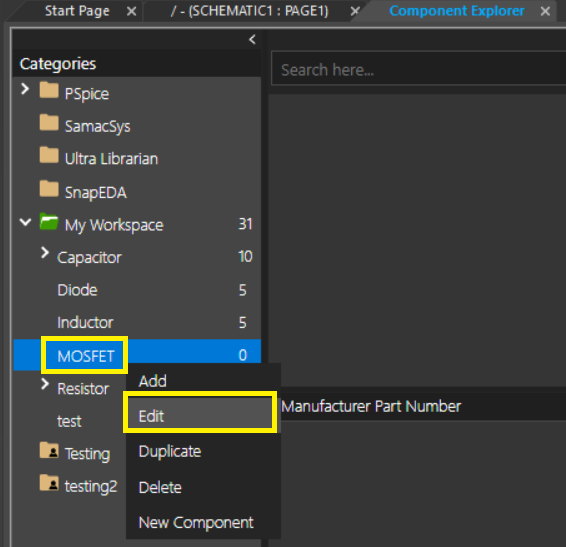
Task: Click the green My Workspace folder icon
Action: [49, 222]
